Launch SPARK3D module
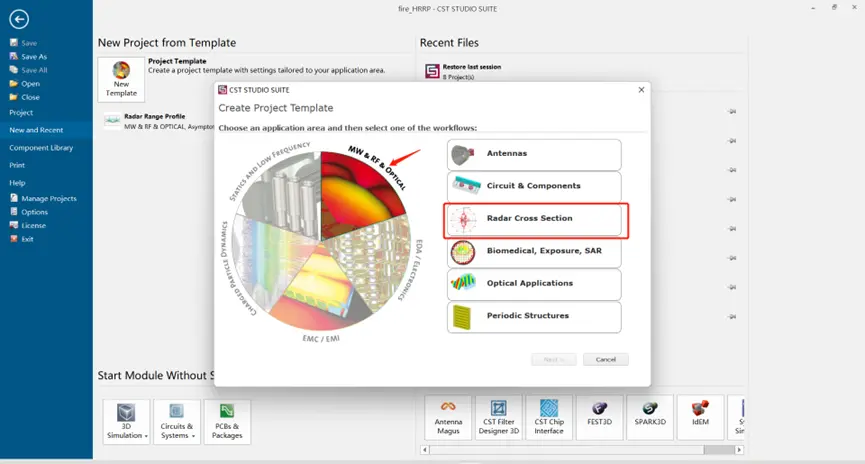The image size is (865, 464). [650, 418]
